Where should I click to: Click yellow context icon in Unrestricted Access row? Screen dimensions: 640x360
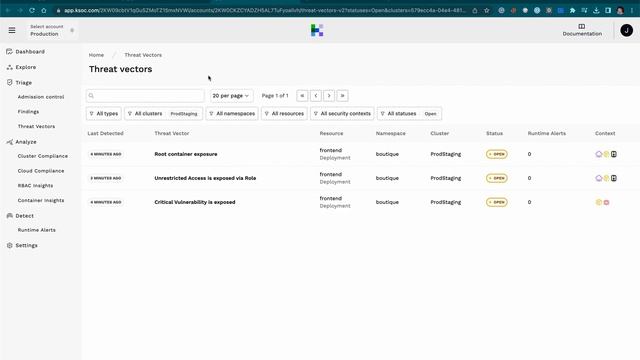607,178
